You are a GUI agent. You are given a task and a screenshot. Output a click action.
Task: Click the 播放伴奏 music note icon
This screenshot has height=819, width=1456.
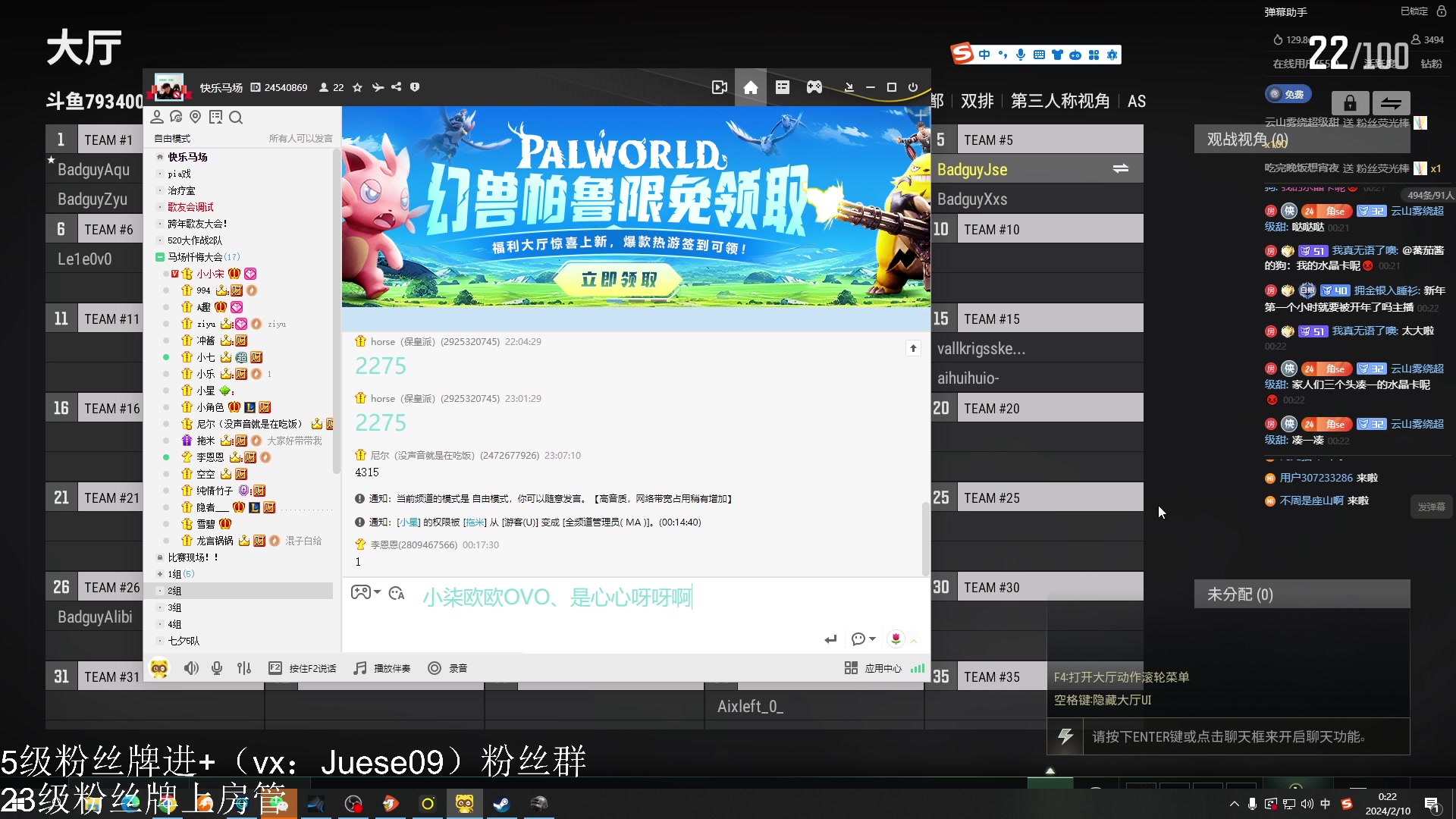point(359,668)
